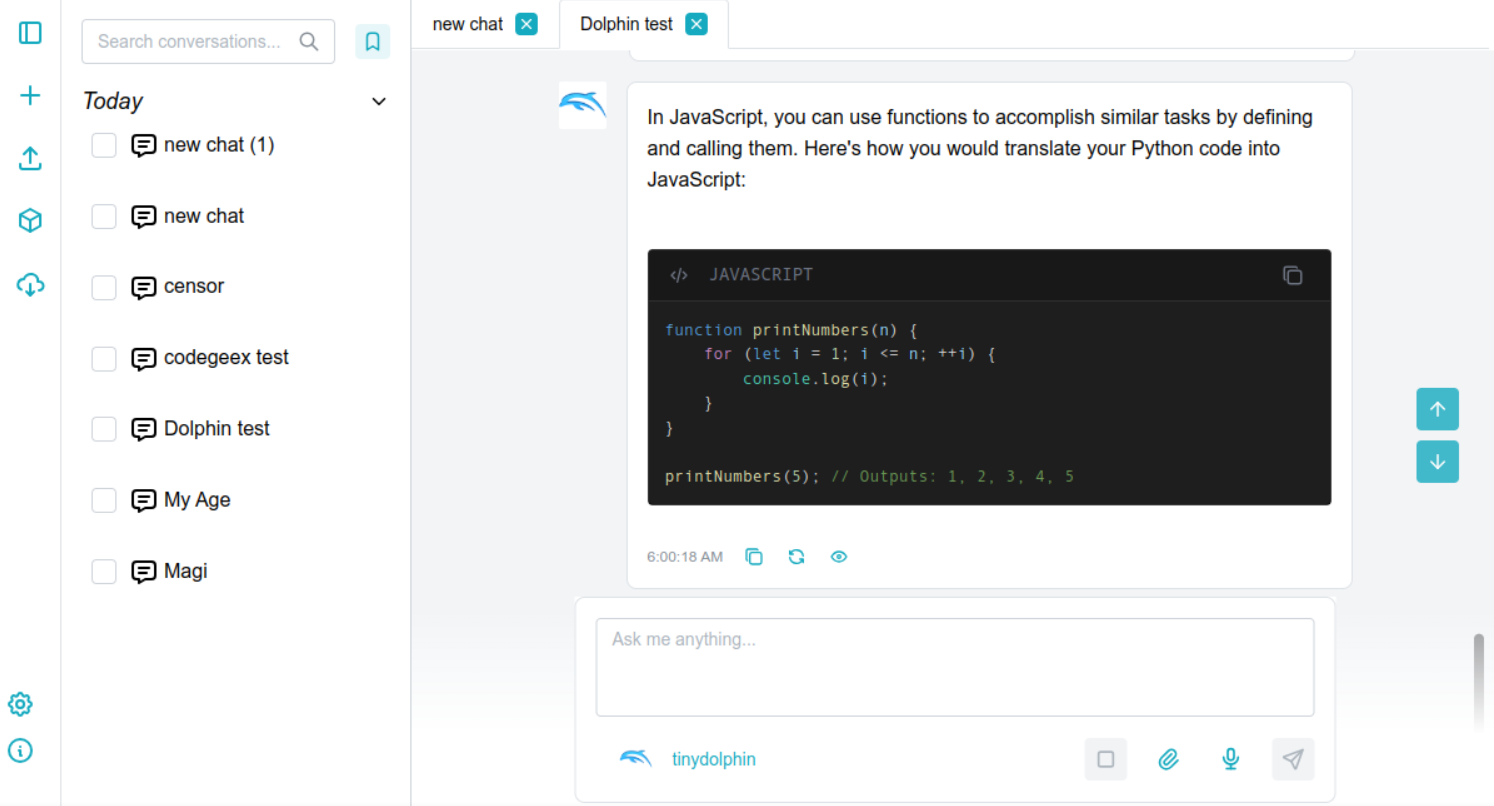Click the Today section heading

(113, 101)
